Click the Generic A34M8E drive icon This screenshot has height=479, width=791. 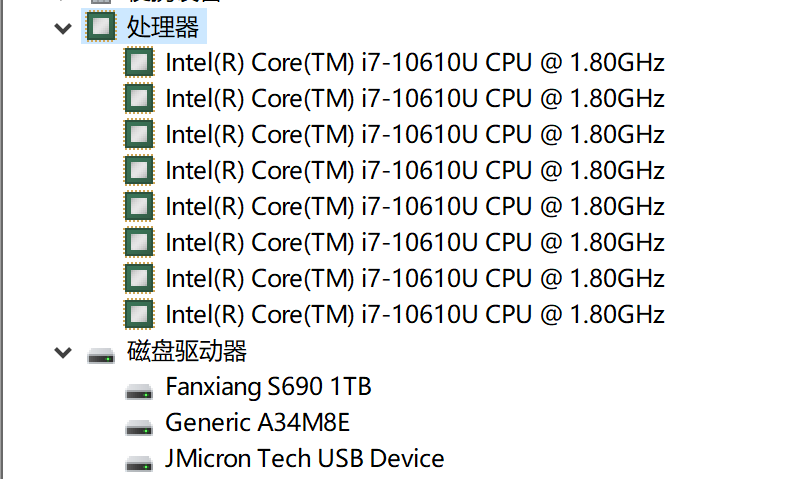139,425
